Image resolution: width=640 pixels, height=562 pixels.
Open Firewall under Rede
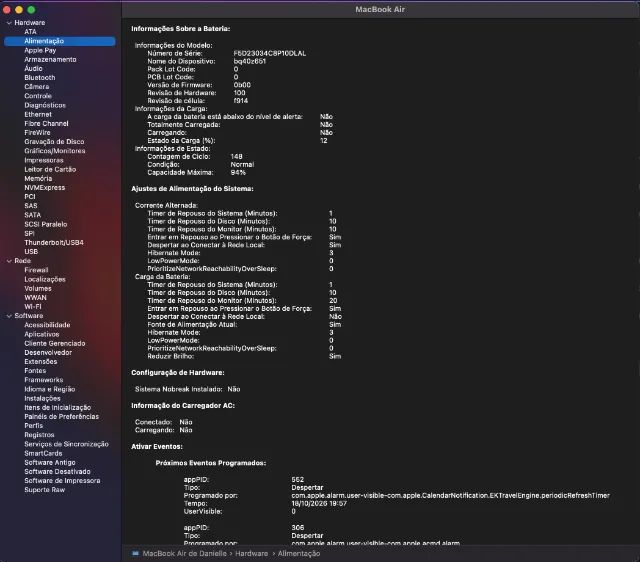pyautogui.click(x=36, y=270)
